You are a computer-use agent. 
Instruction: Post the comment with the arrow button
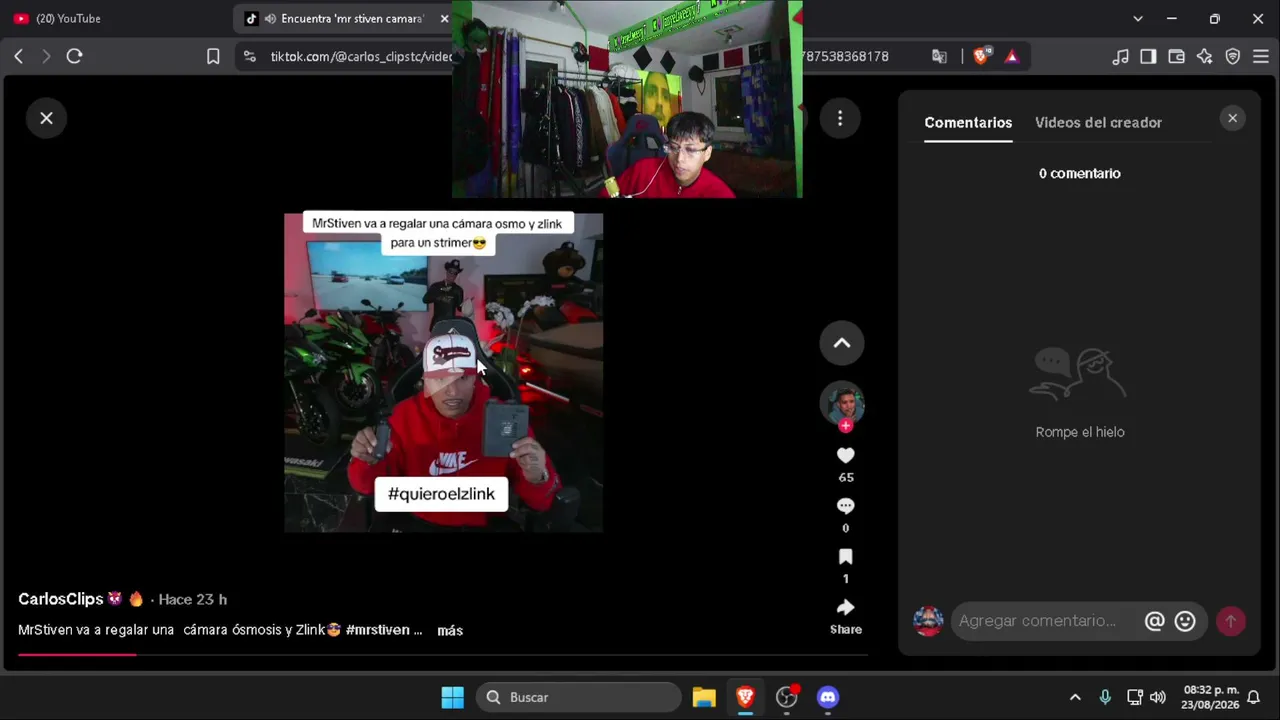coord(1231,621)
